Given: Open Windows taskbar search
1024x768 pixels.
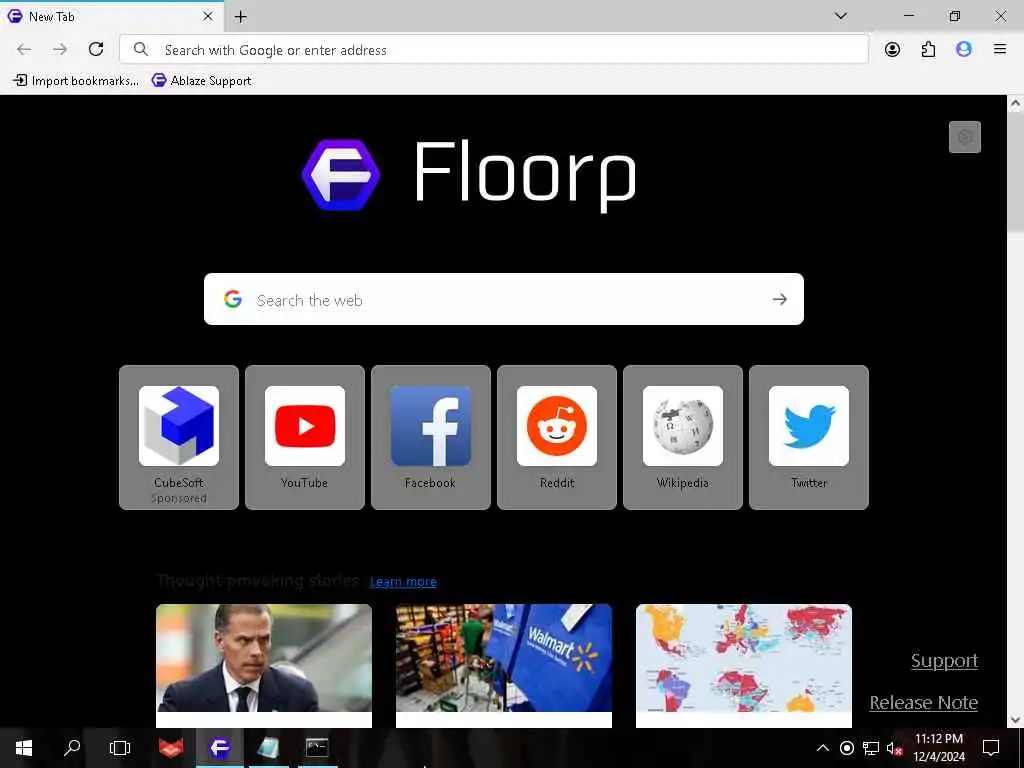Looking at the screenshot, I should (x=72, y=748).
